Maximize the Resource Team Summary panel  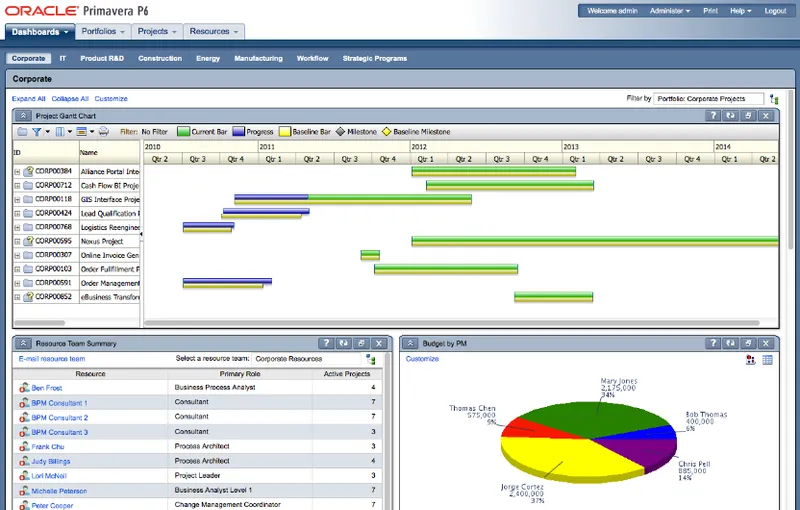pyautogui.click(x=361, y=343)
